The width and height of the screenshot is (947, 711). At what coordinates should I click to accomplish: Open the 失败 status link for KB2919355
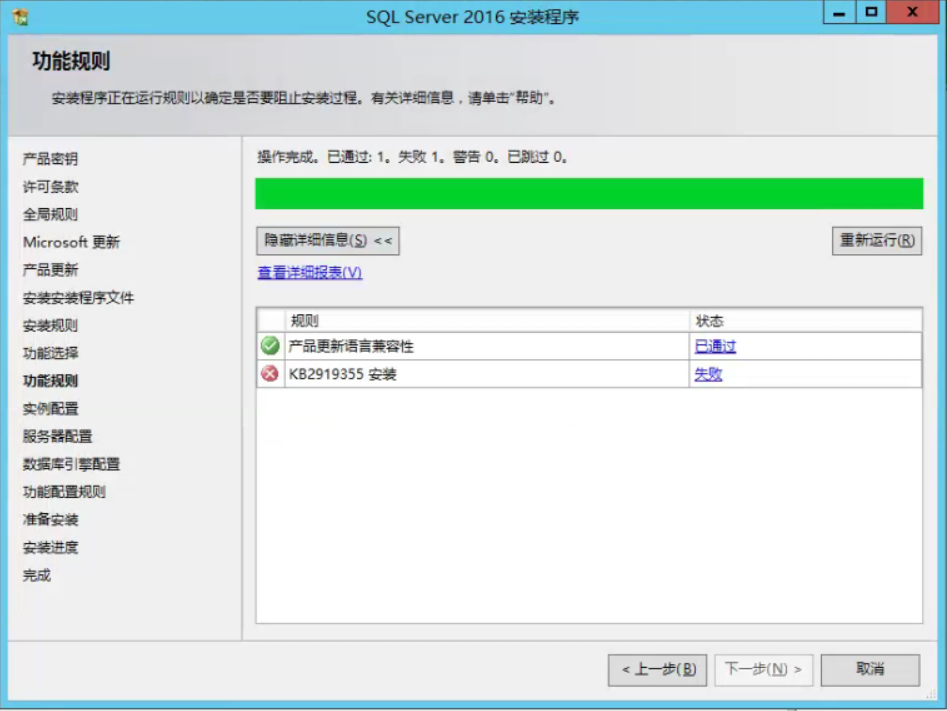[x=708, y=374]
